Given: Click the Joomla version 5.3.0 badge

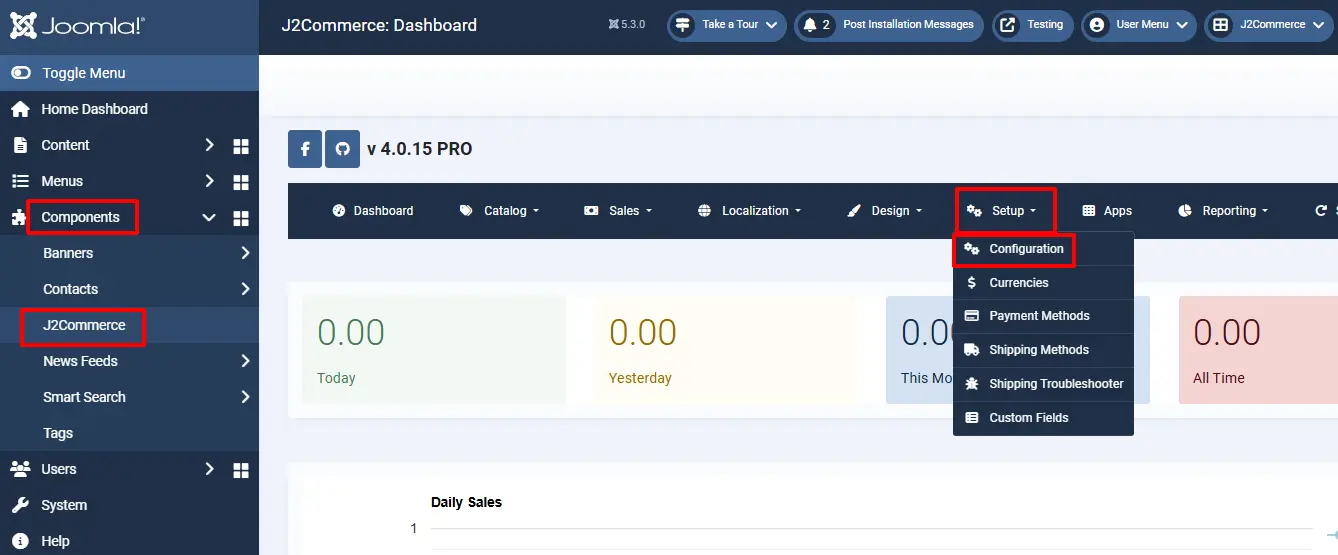Looking at the screenshot, I should [627, 25].
